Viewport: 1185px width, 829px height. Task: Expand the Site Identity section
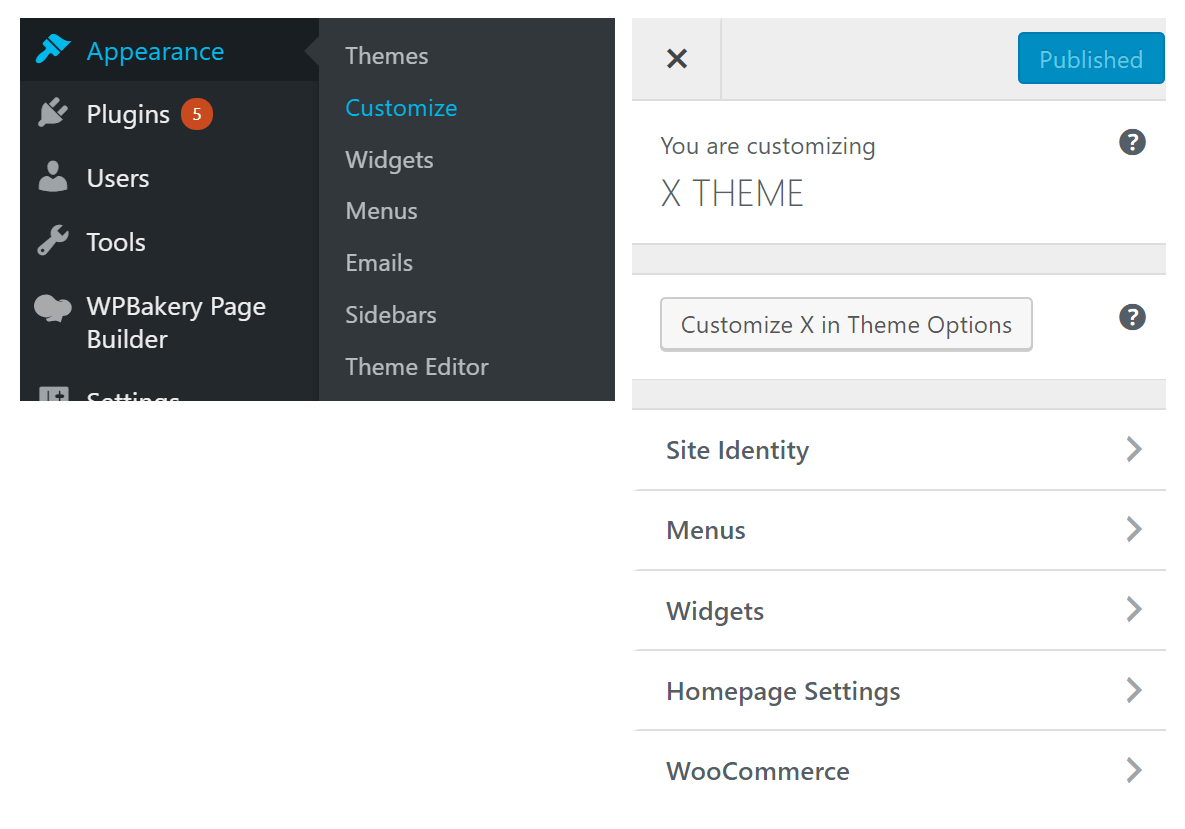(899, 450)
